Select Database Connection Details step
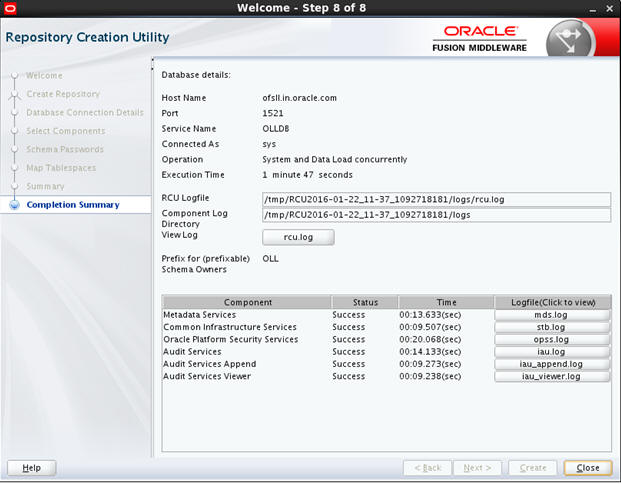This screenshot has height=484, width=621. (85, 113)
